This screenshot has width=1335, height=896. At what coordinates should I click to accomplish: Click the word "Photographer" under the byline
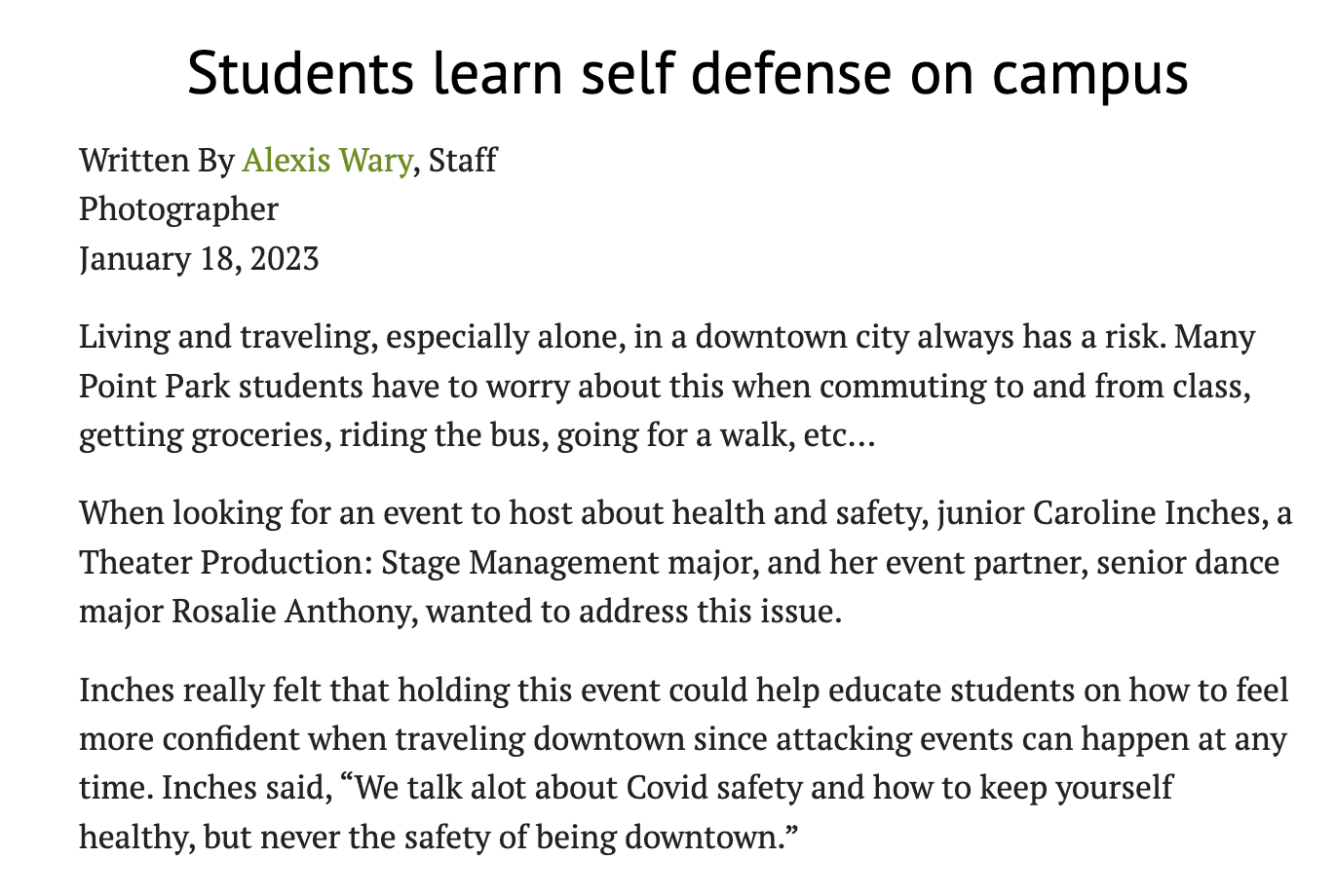pos(178,208)
